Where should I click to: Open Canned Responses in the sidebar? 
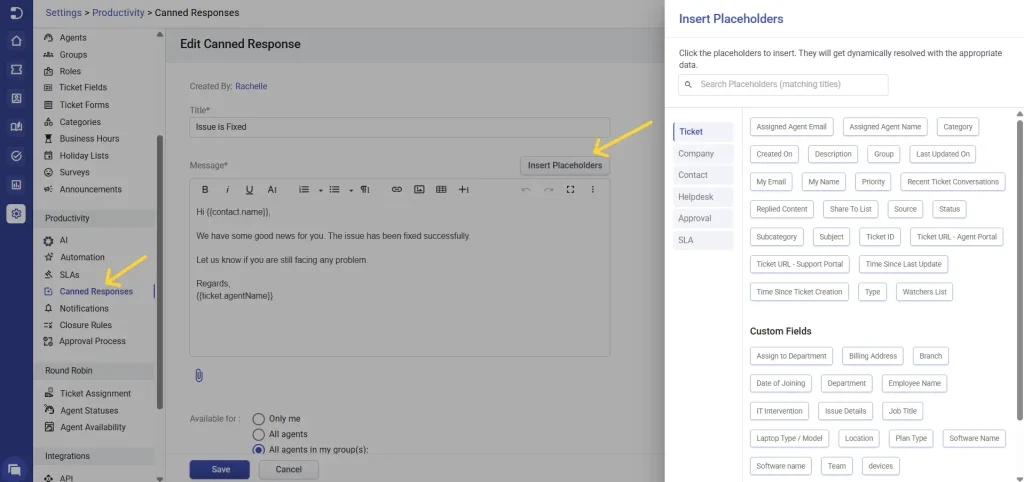96,292
